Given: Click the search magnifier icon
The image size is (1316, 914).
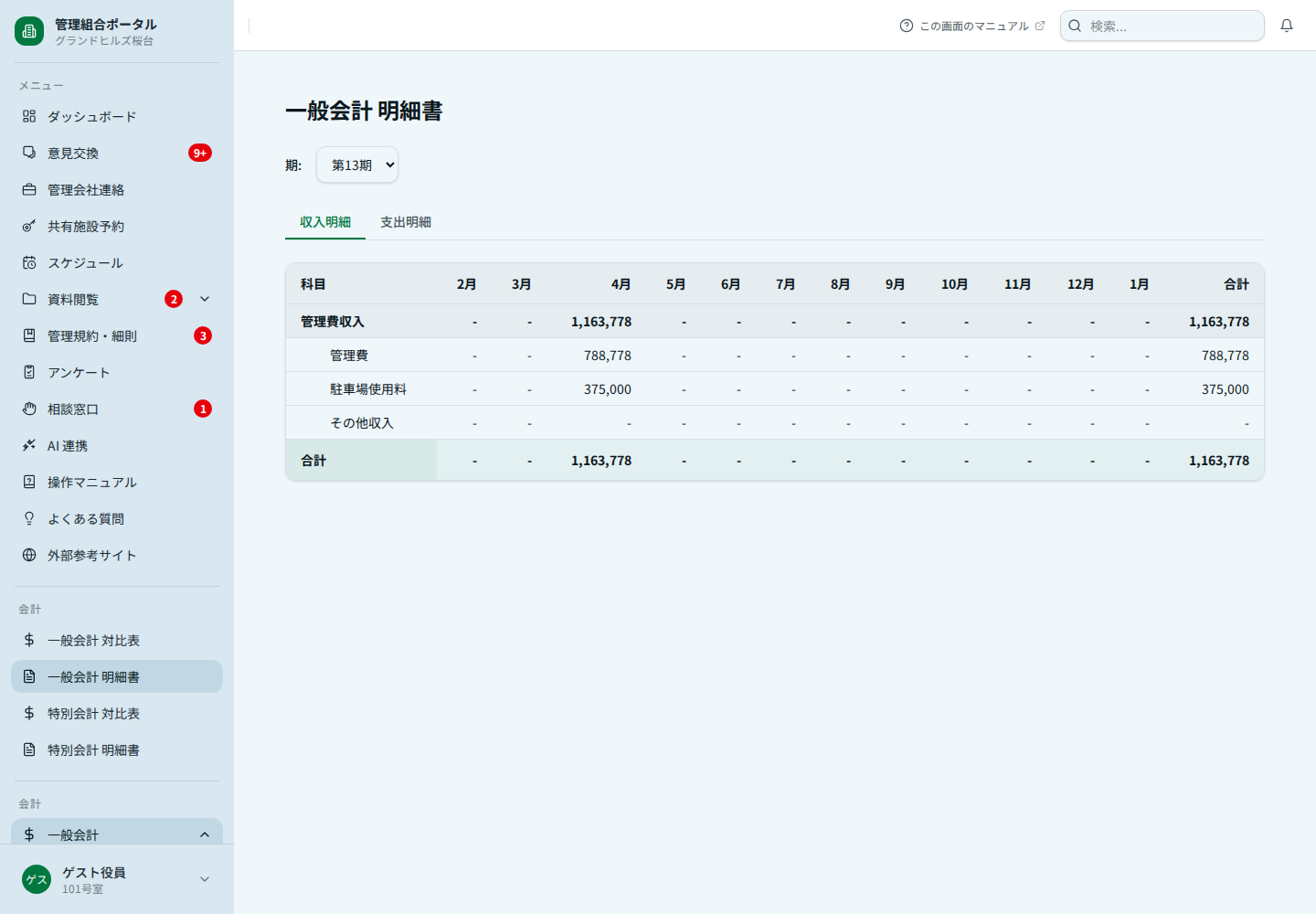Looking at the screenshot, I should [x=1076, y=26].
